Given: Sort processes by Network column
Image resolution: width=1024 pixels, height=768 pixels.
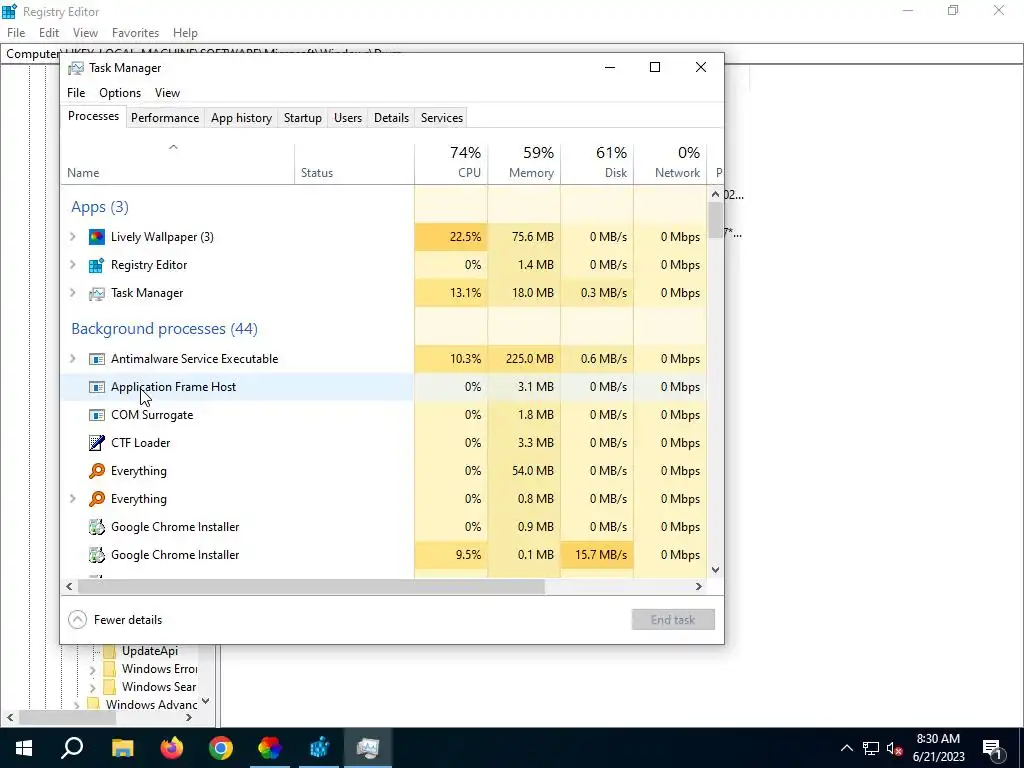Looking at the screenshot, I should pyautogui.click(x=671, y=163).
